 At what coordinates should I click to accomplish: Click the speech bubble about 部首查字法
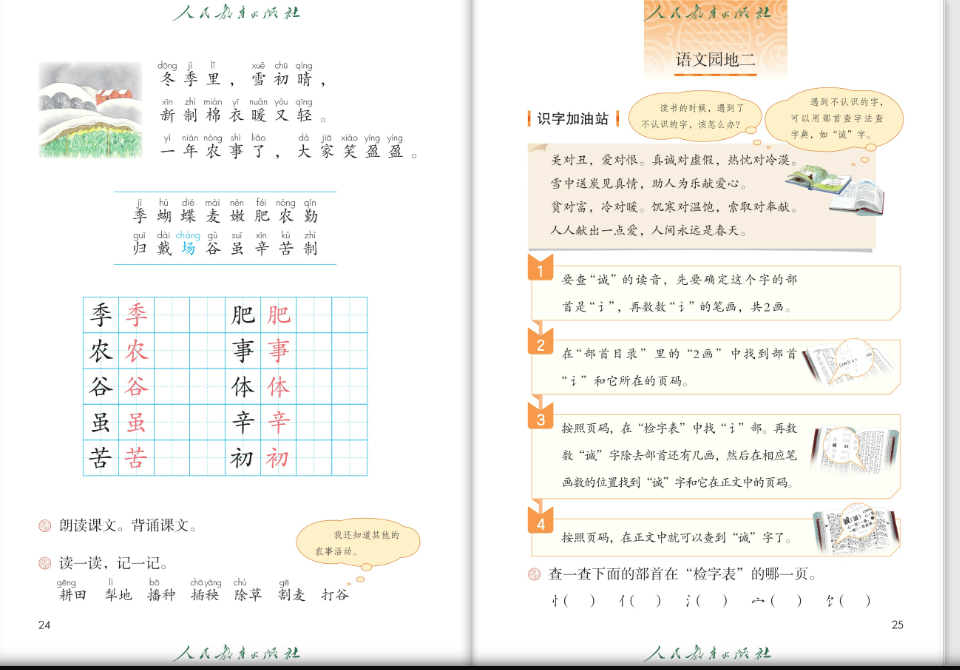click(x=836, y=118)
